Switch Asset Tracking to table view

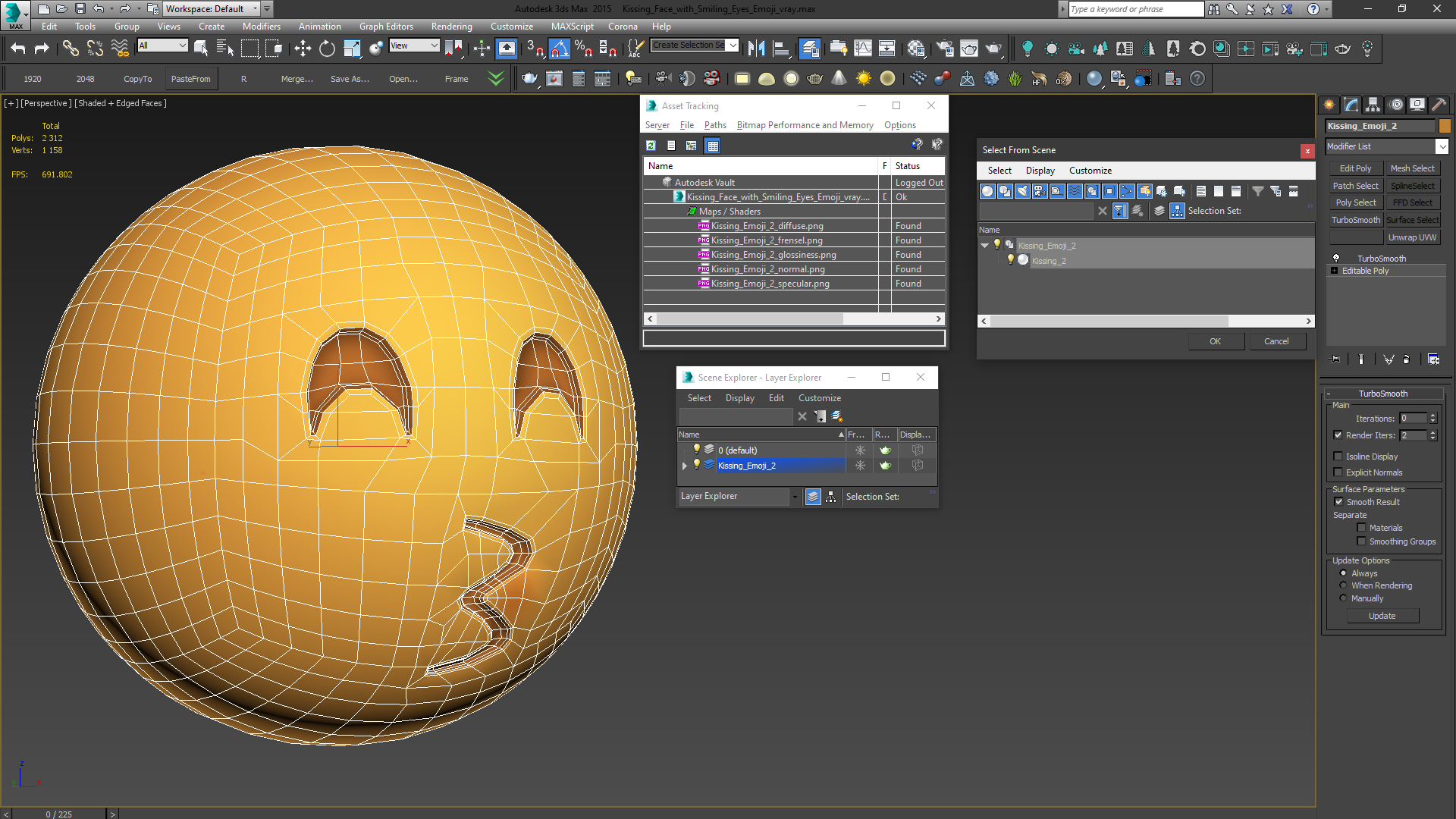pos(712,146)
